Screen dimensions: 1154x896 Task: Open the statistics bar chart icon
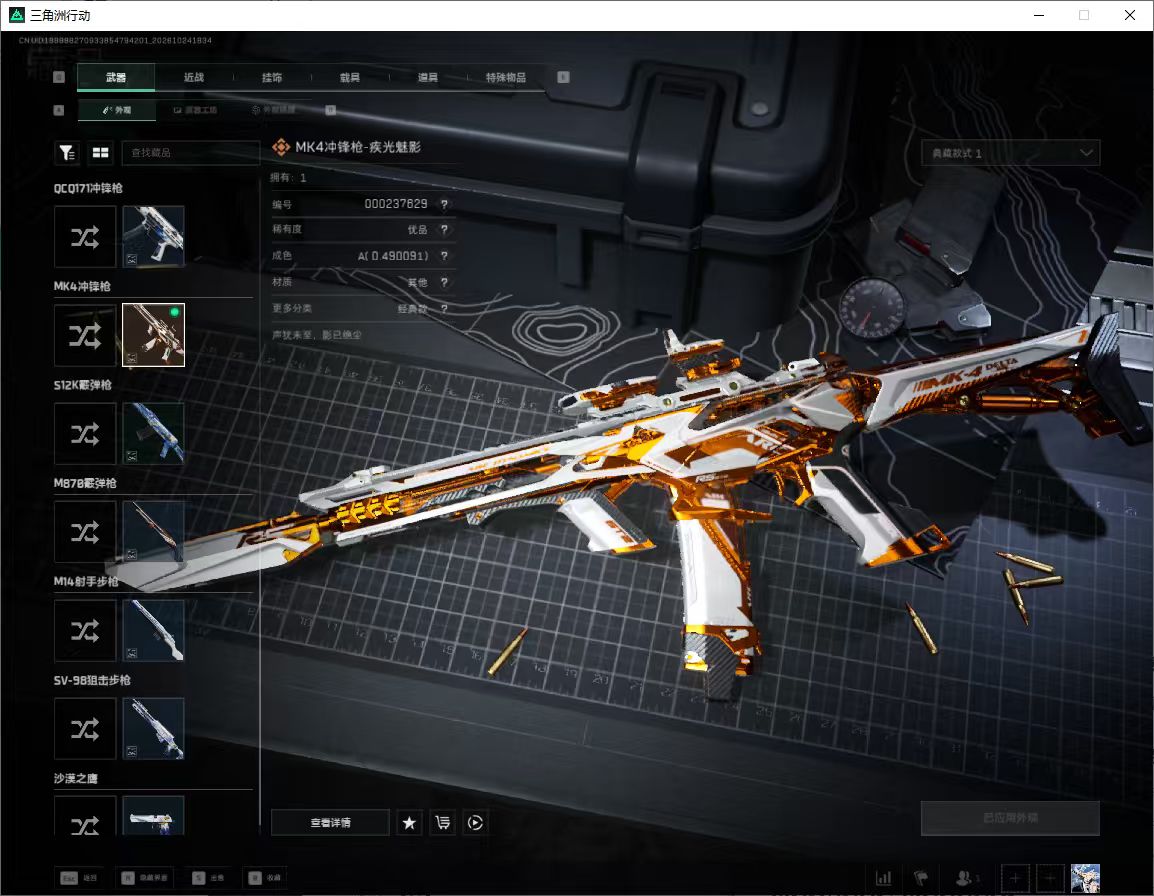pos(883,878)
